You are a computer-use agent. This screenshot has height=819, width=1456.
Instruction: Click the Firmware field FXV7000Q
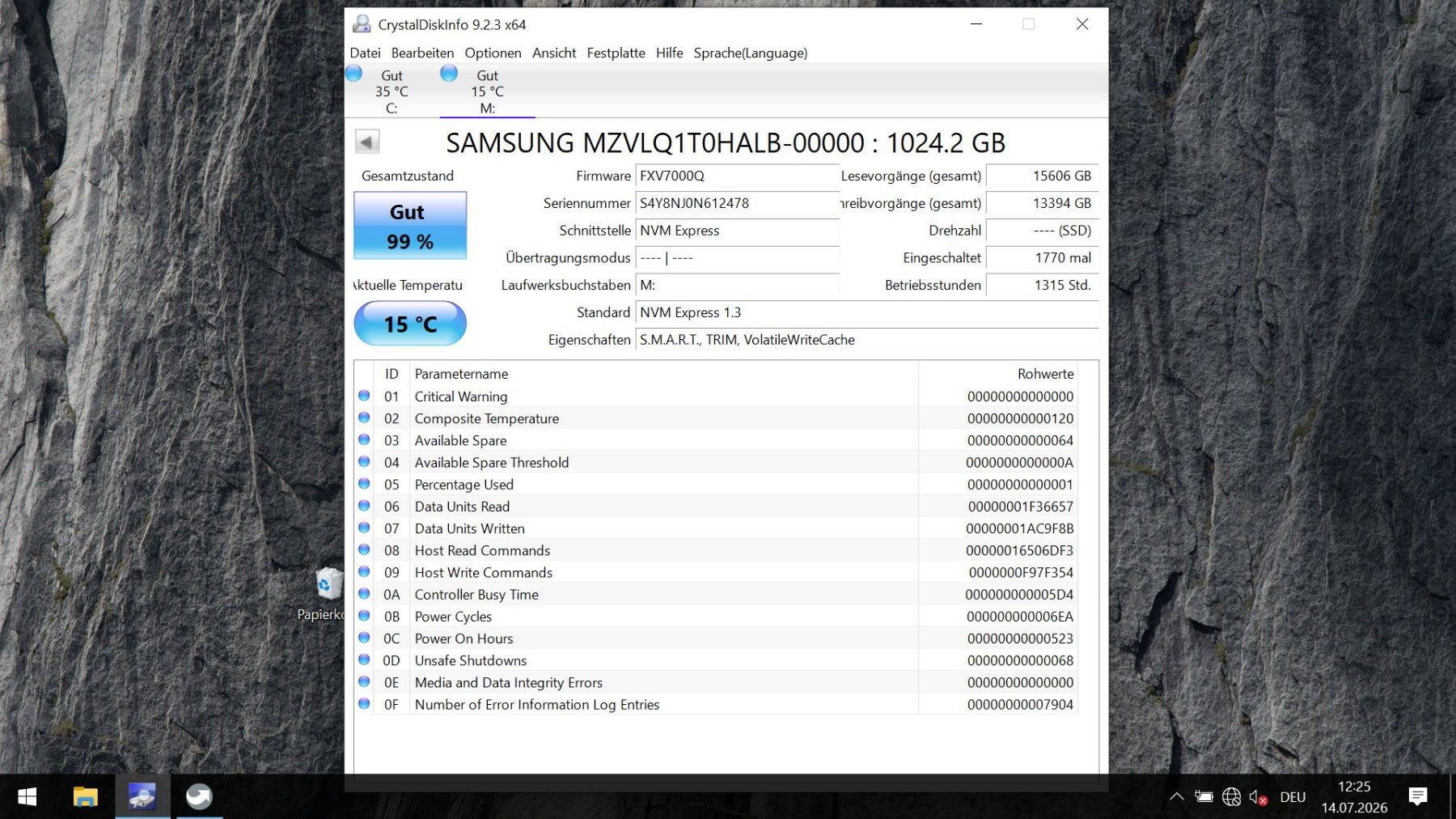pyautogui.click(x=737, y=176)
